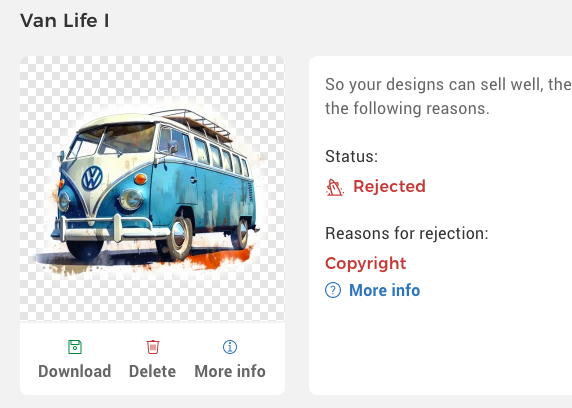Click the rejection explanation paragraph

[448, 96]
